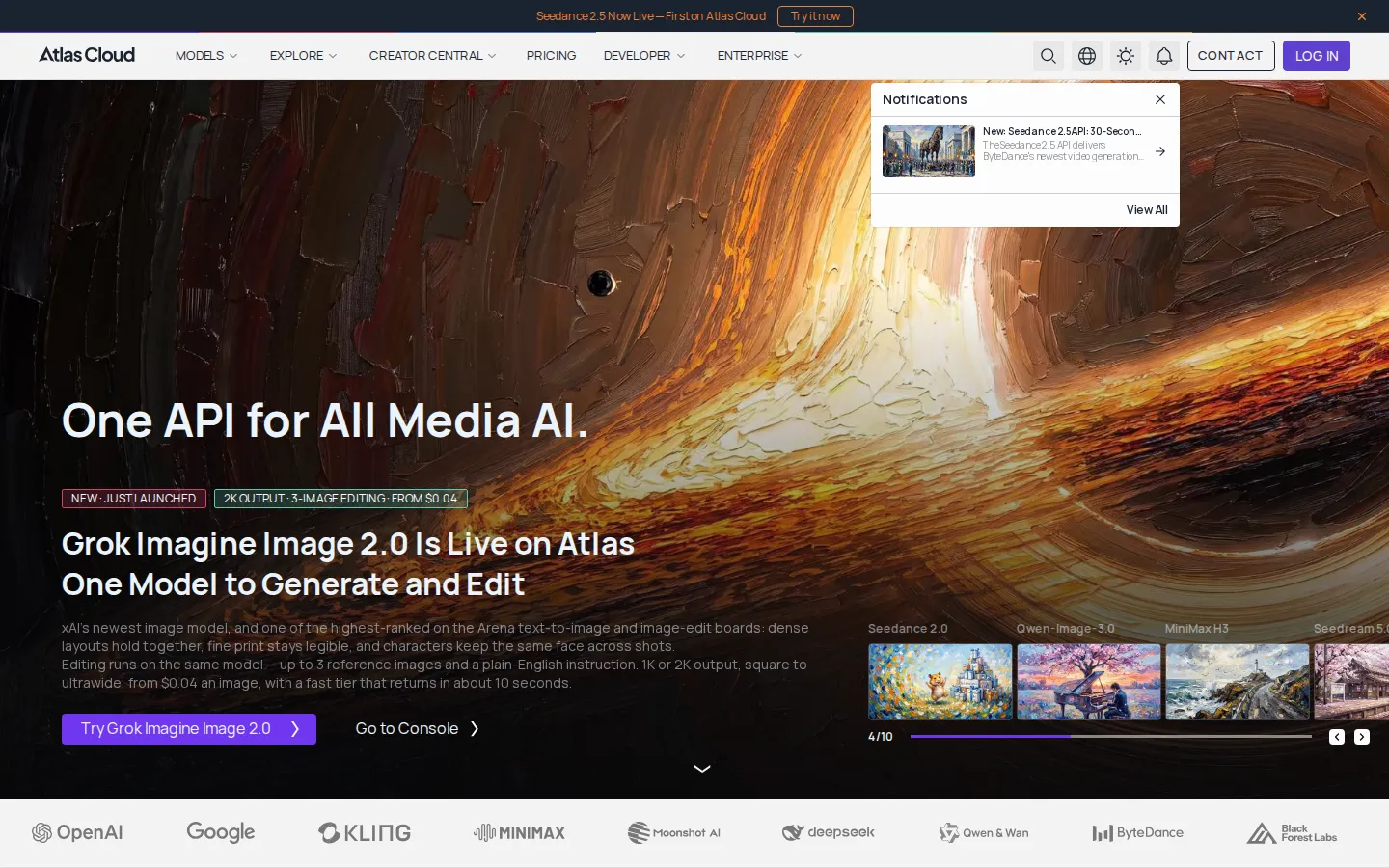Click the Atlas Cloud logo
Screen dimensions: 1389x868
87,55
